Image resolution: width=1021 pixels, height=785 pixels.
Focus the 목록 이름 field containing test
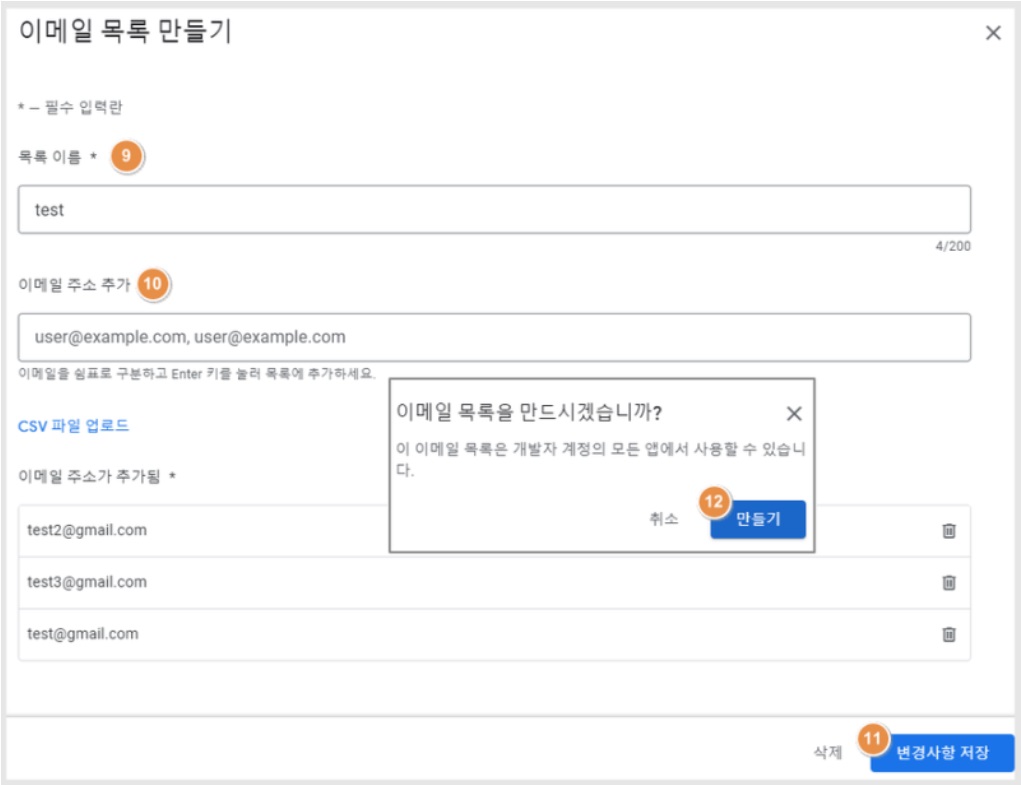point(494,210)
